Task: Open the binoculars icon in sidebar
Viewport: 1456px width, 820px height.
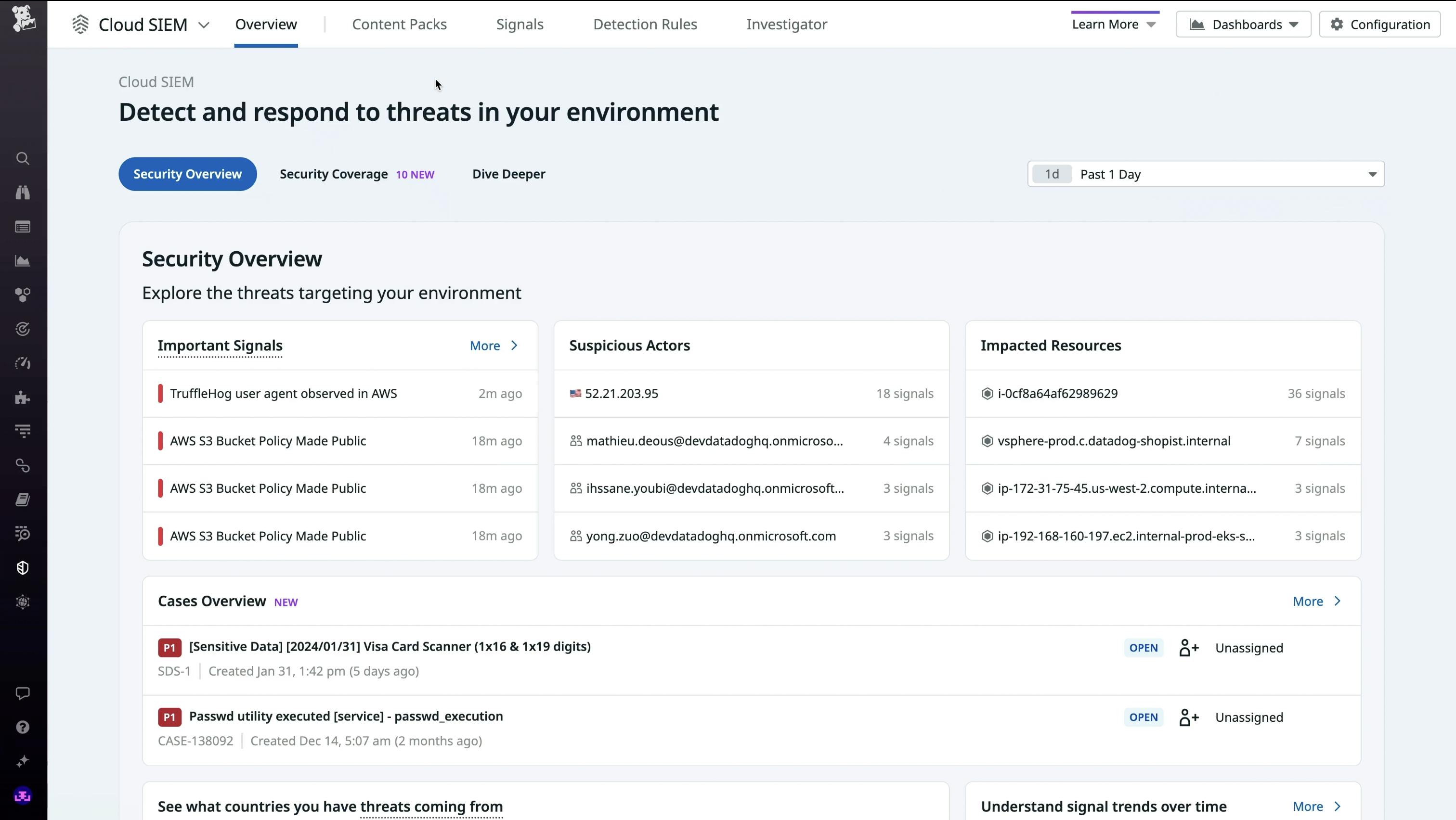Action: point(23,192)
